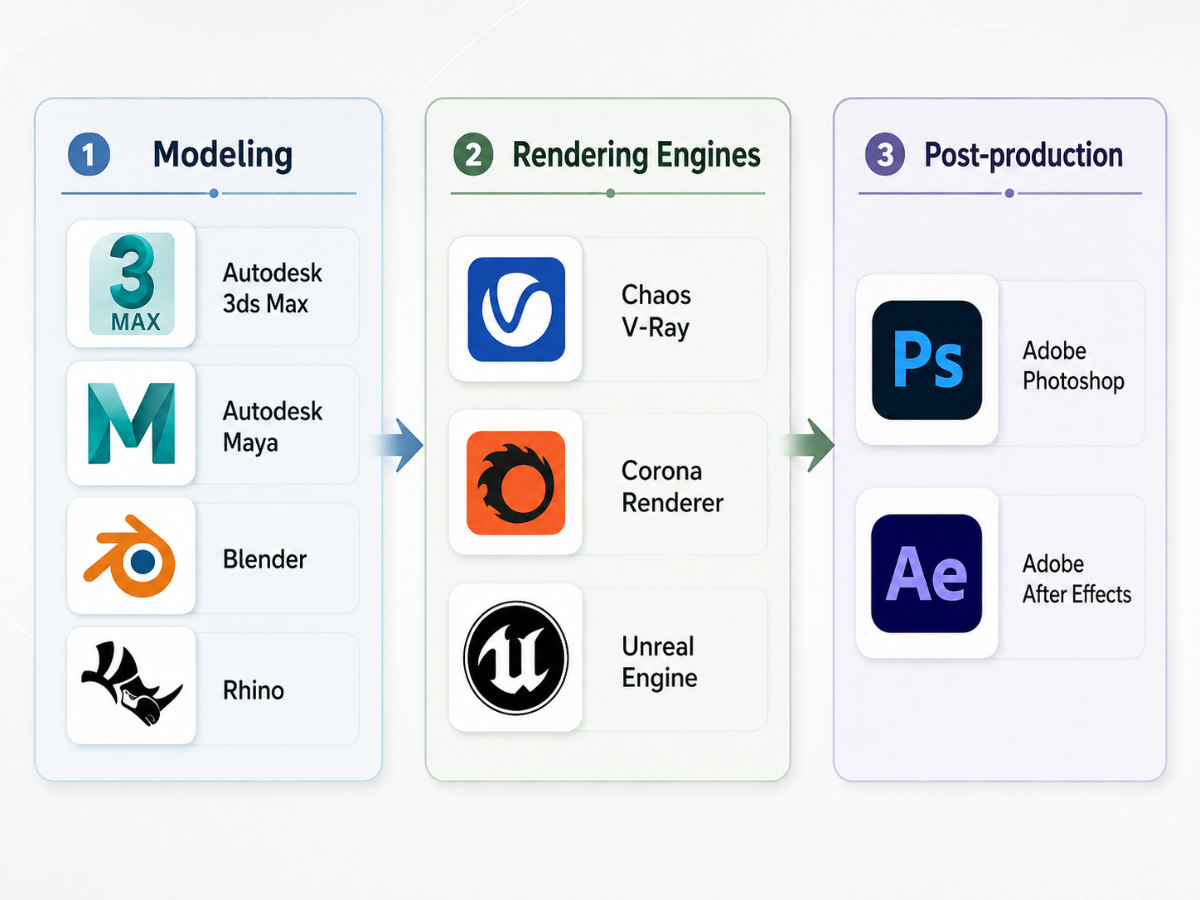Click the "Rhino" text label
This screenshot has height=900, width=1200.
253,689
